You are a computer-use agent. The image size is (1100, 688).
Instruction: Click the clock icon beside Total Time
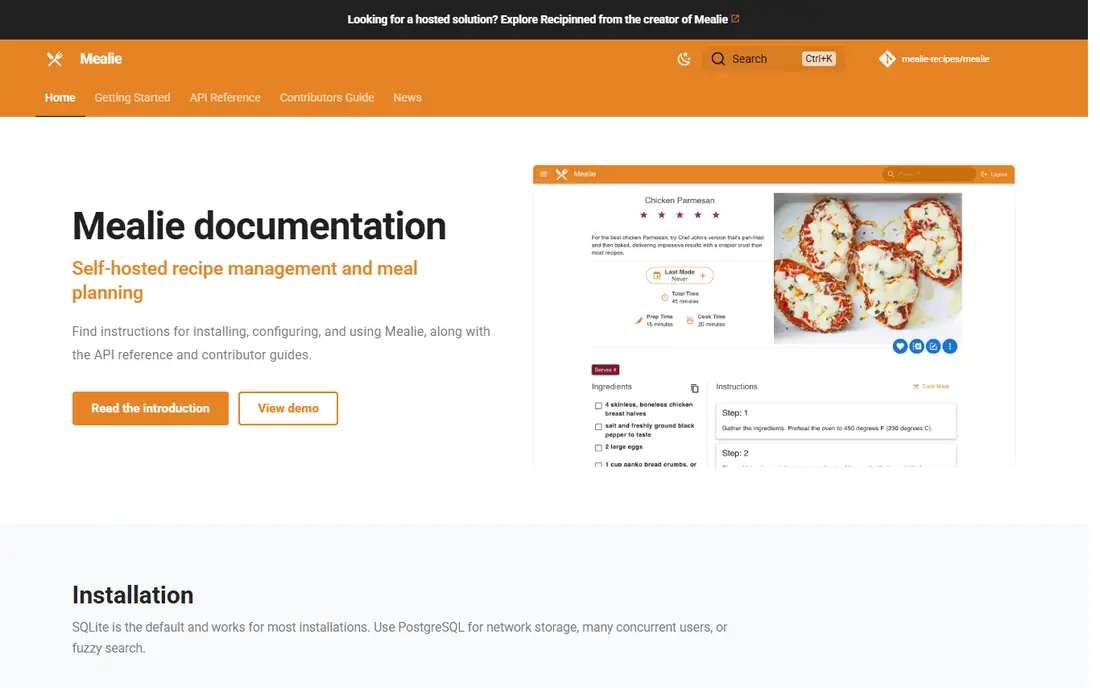click(x=664, y=298)
